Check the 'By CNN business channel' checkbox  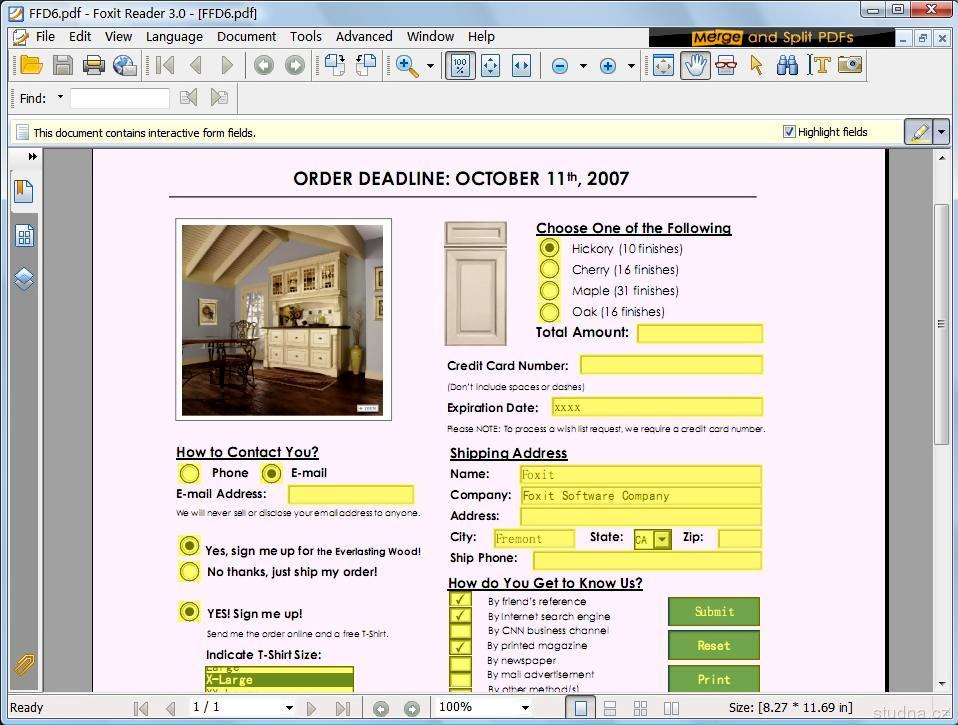tap(460, 630)
